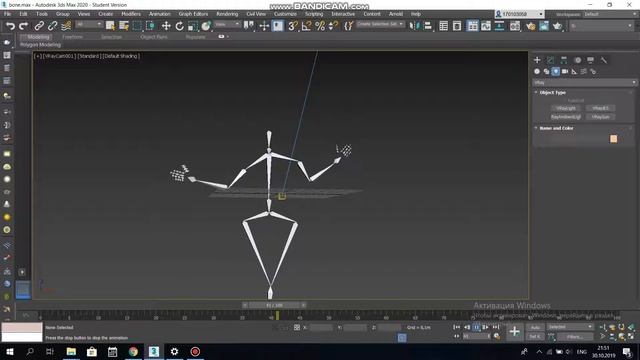
Task: Choose the Select Object tool
Action: [110, 26]
